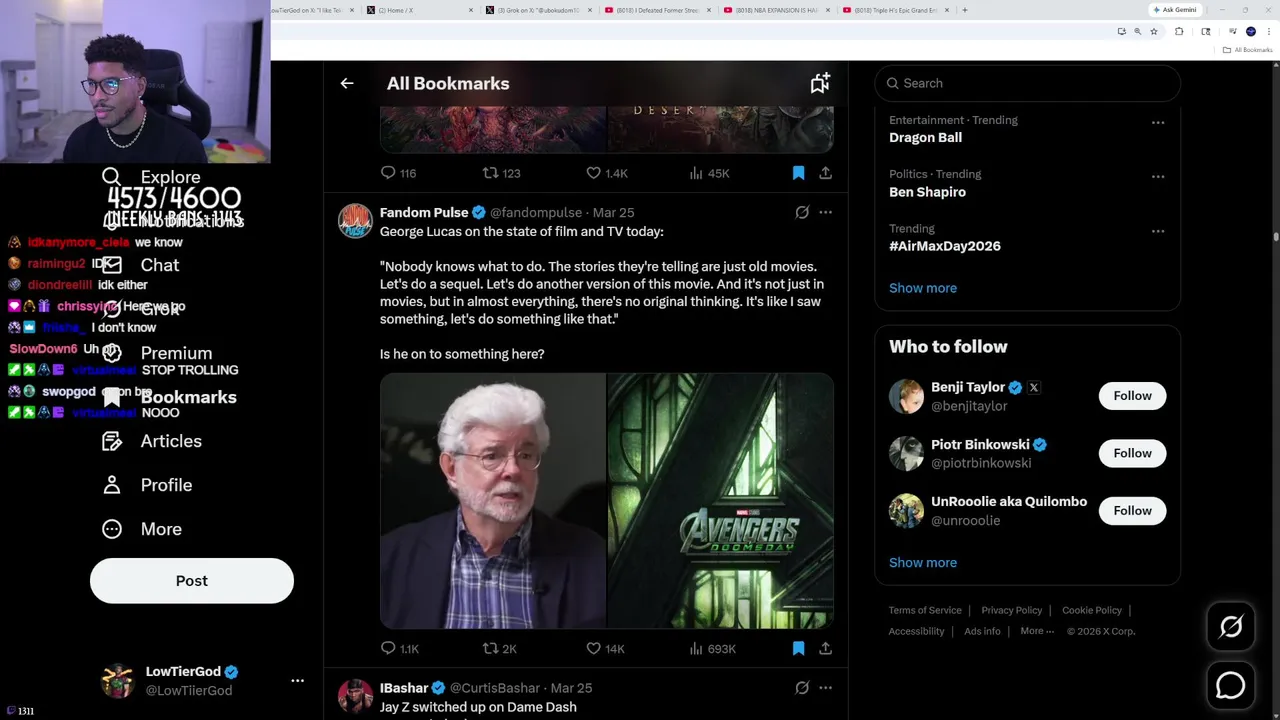
Task: Open More in the sidebar
Action: click(x=142, y=529)
